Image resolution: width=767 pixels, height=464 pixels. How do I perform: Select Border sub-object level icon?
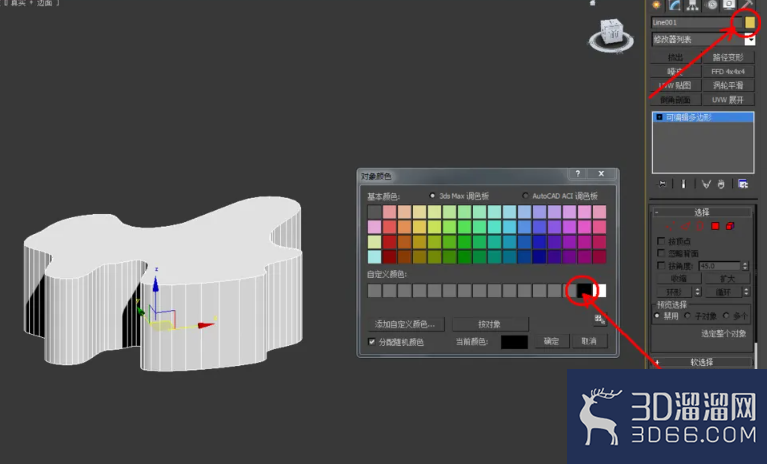click(700, 226)
